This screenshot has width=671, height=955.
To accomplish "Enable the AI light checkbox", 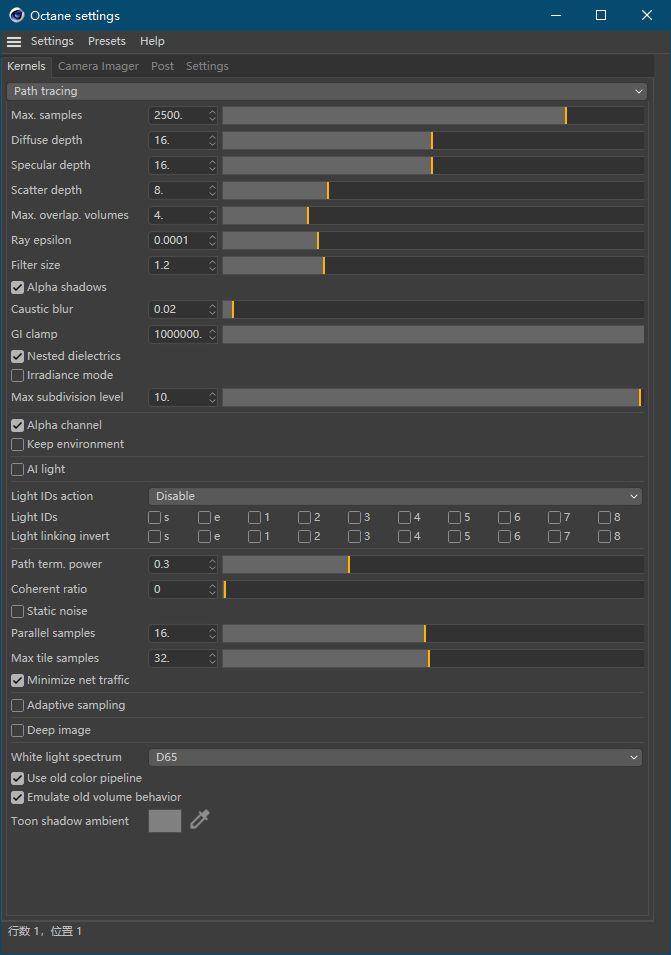I will coord(18,469).
